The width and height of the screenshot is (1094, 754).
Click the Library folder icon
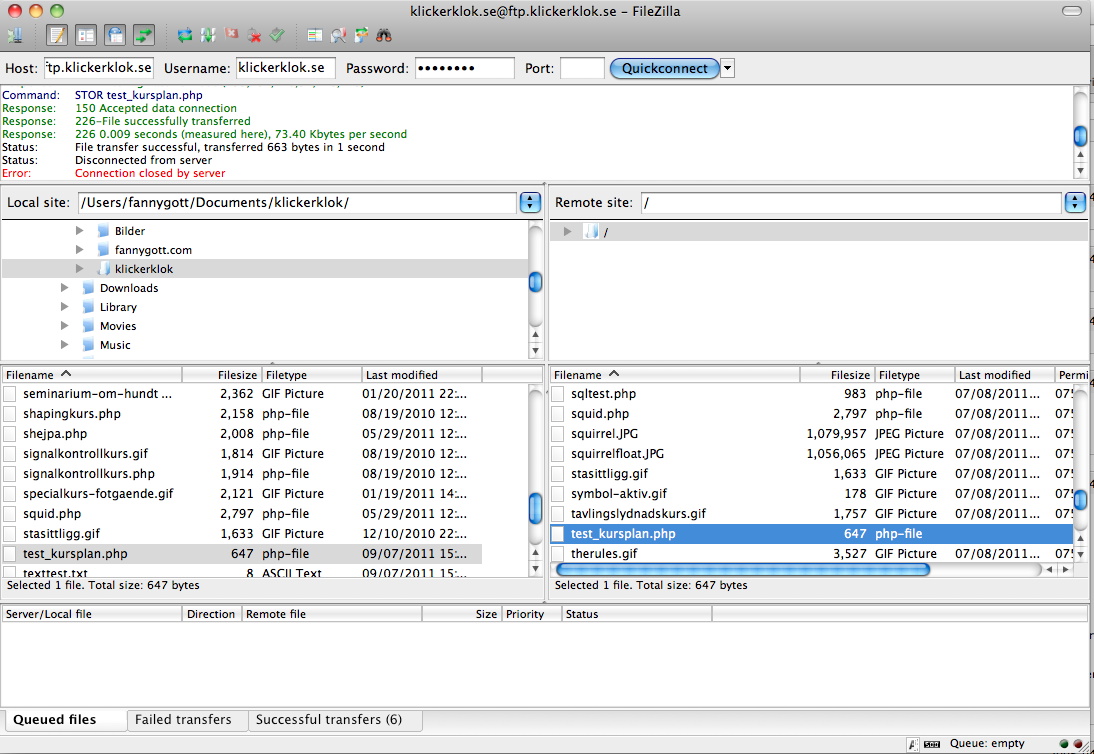click(88, 307)
